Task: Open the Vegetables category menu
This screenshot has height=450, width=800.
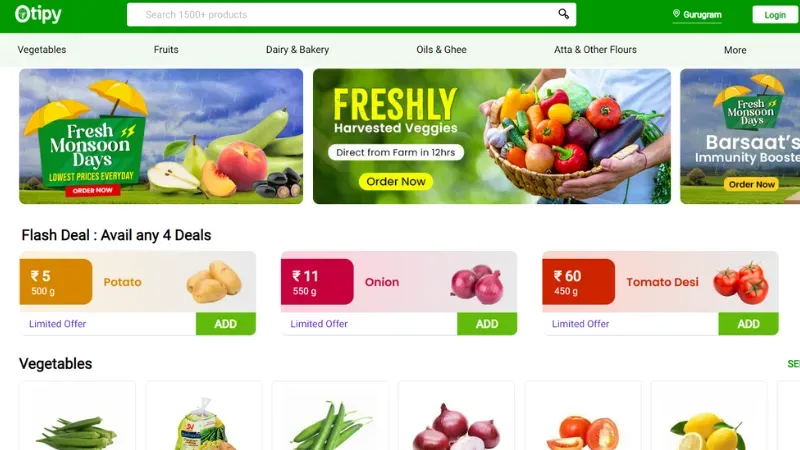Action: tap(42, 49)
